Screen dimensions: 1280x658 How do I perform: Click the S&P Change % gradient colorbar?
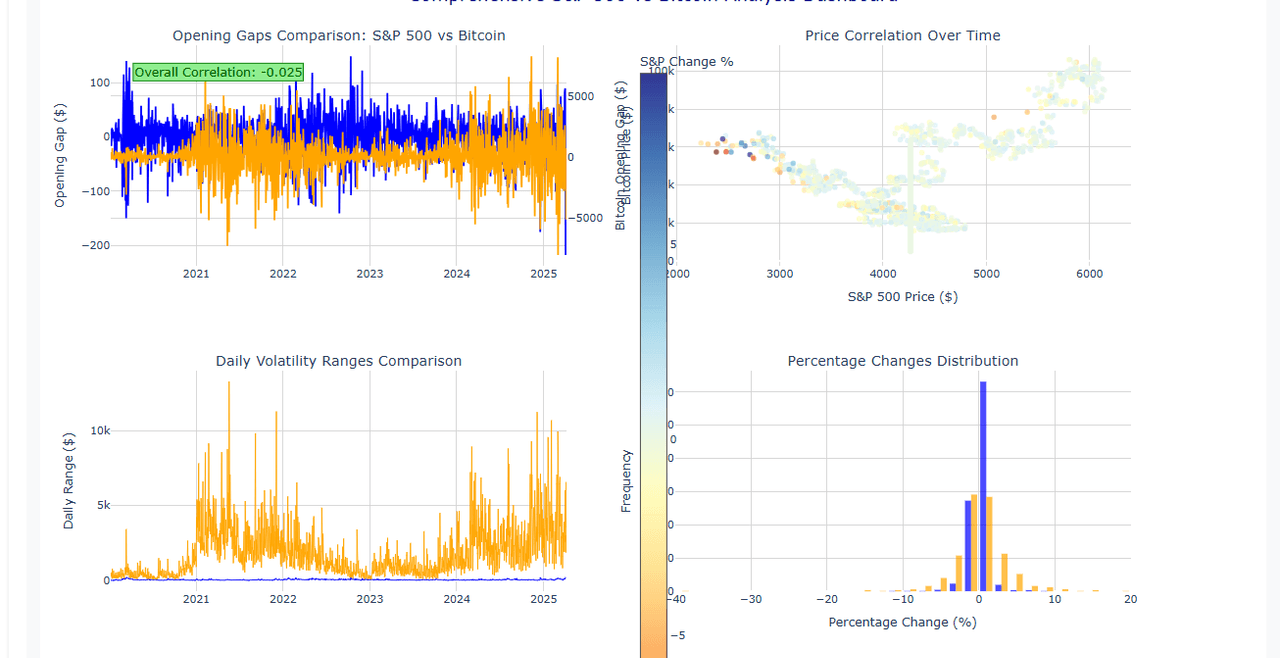click(x=654, y=365)
